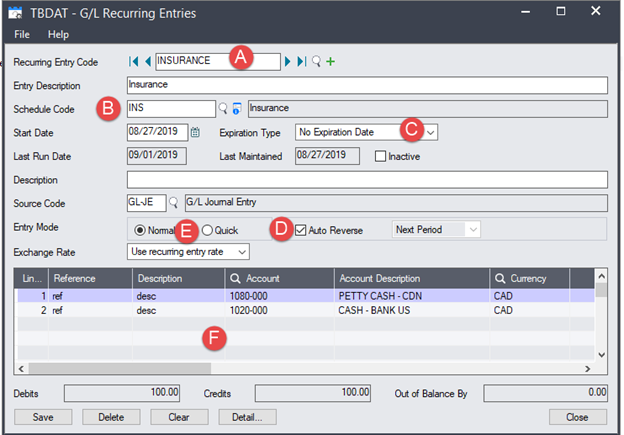
Task: Expand the Expiration Type dropdown
Action: coord(430,132)
